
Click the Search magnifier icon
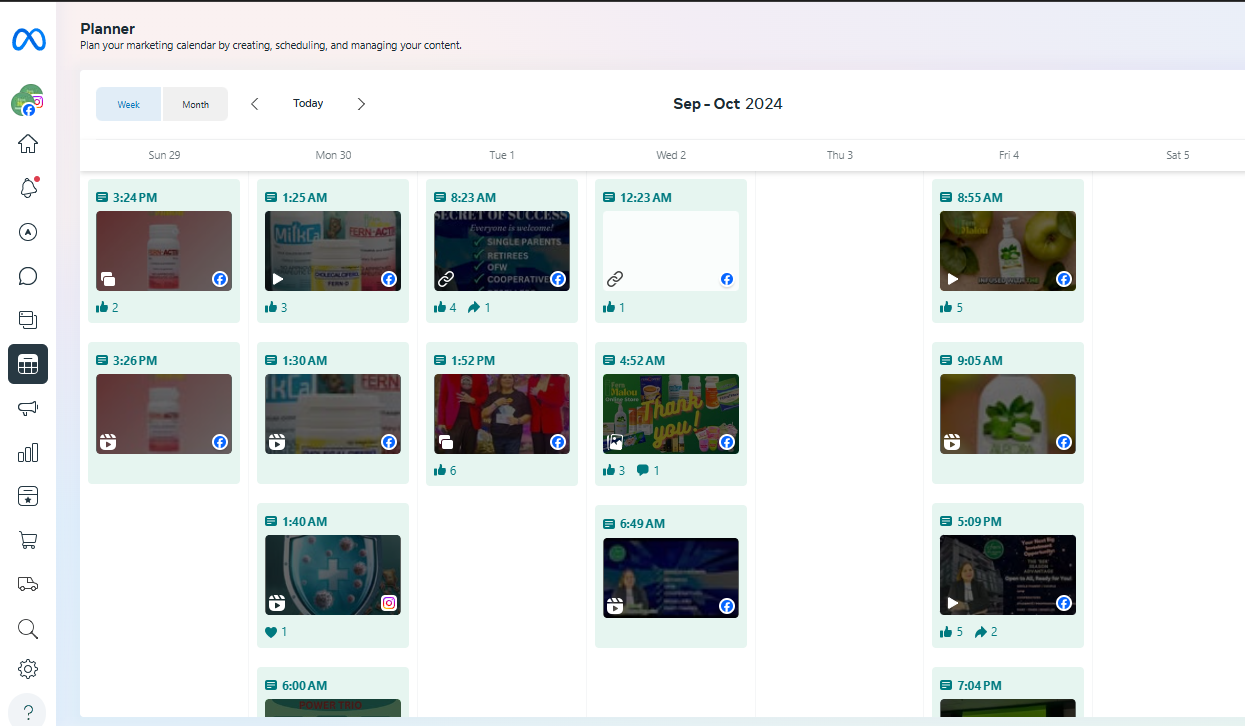tap(28, 628)
